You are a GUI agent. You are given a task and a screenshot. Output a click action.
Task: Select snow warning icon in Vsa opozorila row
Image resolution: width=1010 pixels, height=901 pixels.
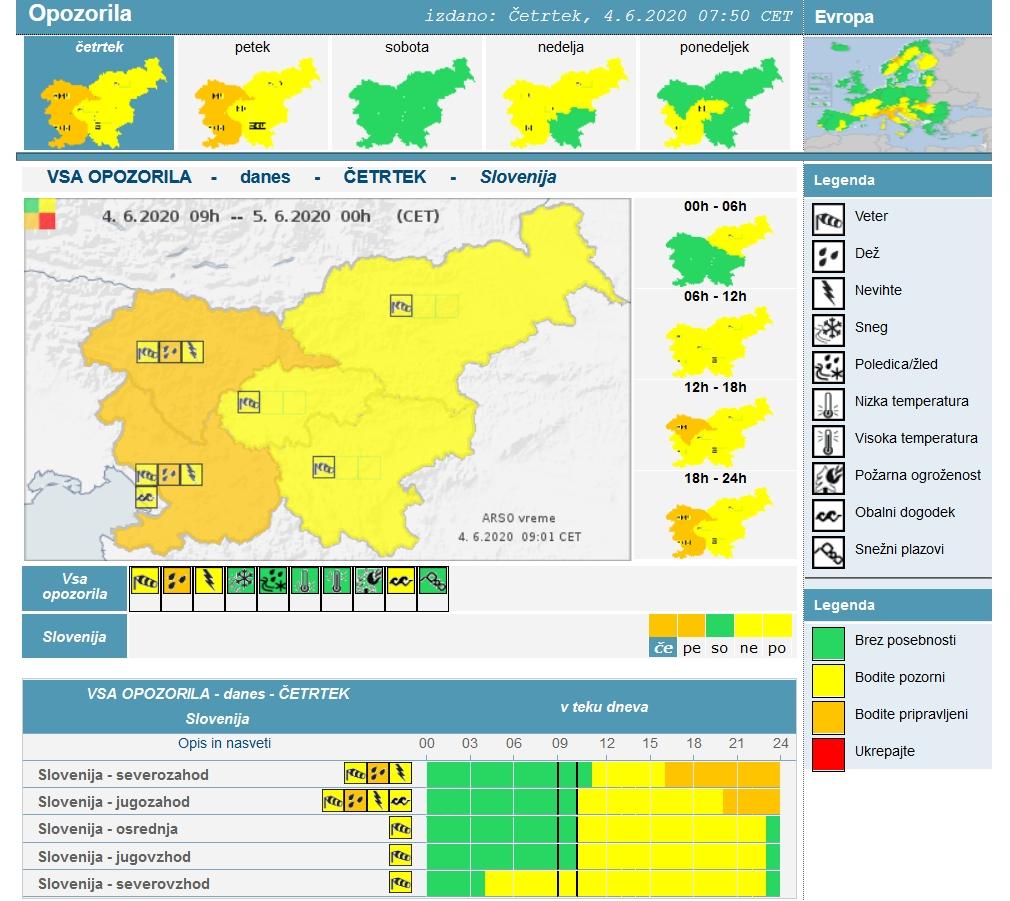click(241, 580)
